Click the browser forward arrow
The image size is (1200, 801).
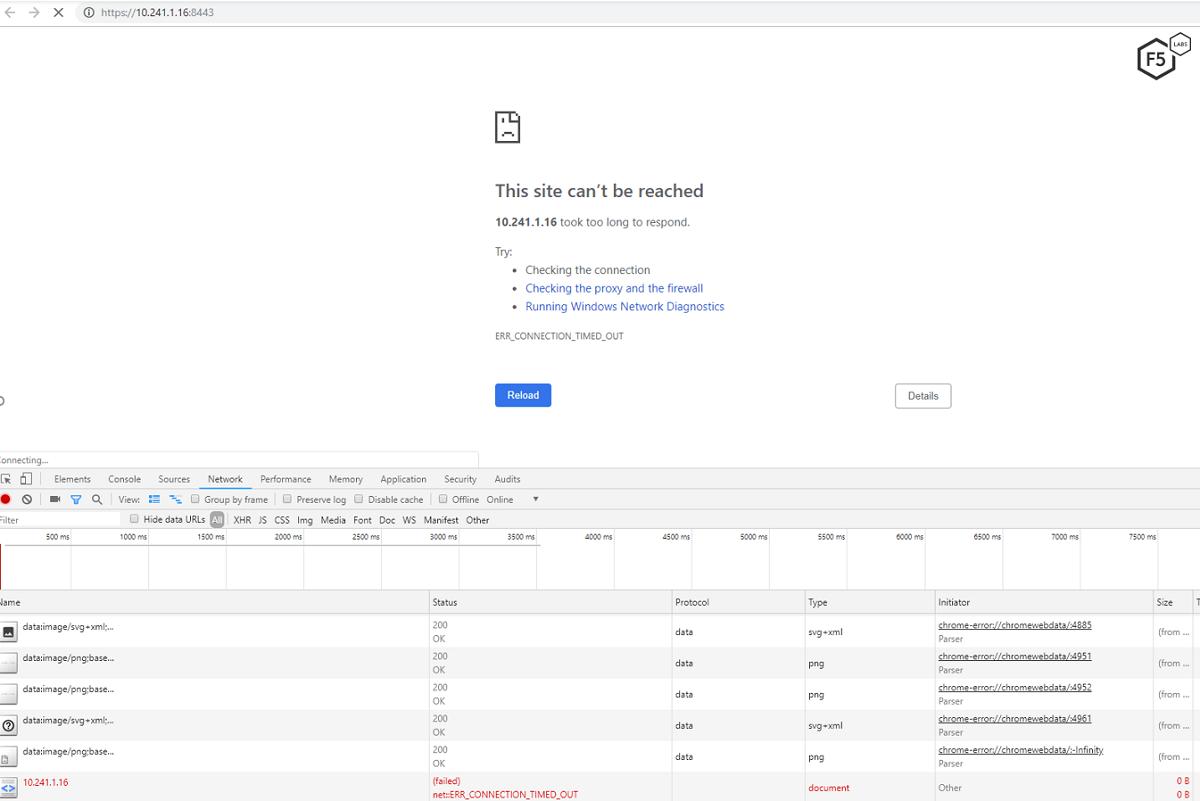pyautogui.click(x=34, y=13)
